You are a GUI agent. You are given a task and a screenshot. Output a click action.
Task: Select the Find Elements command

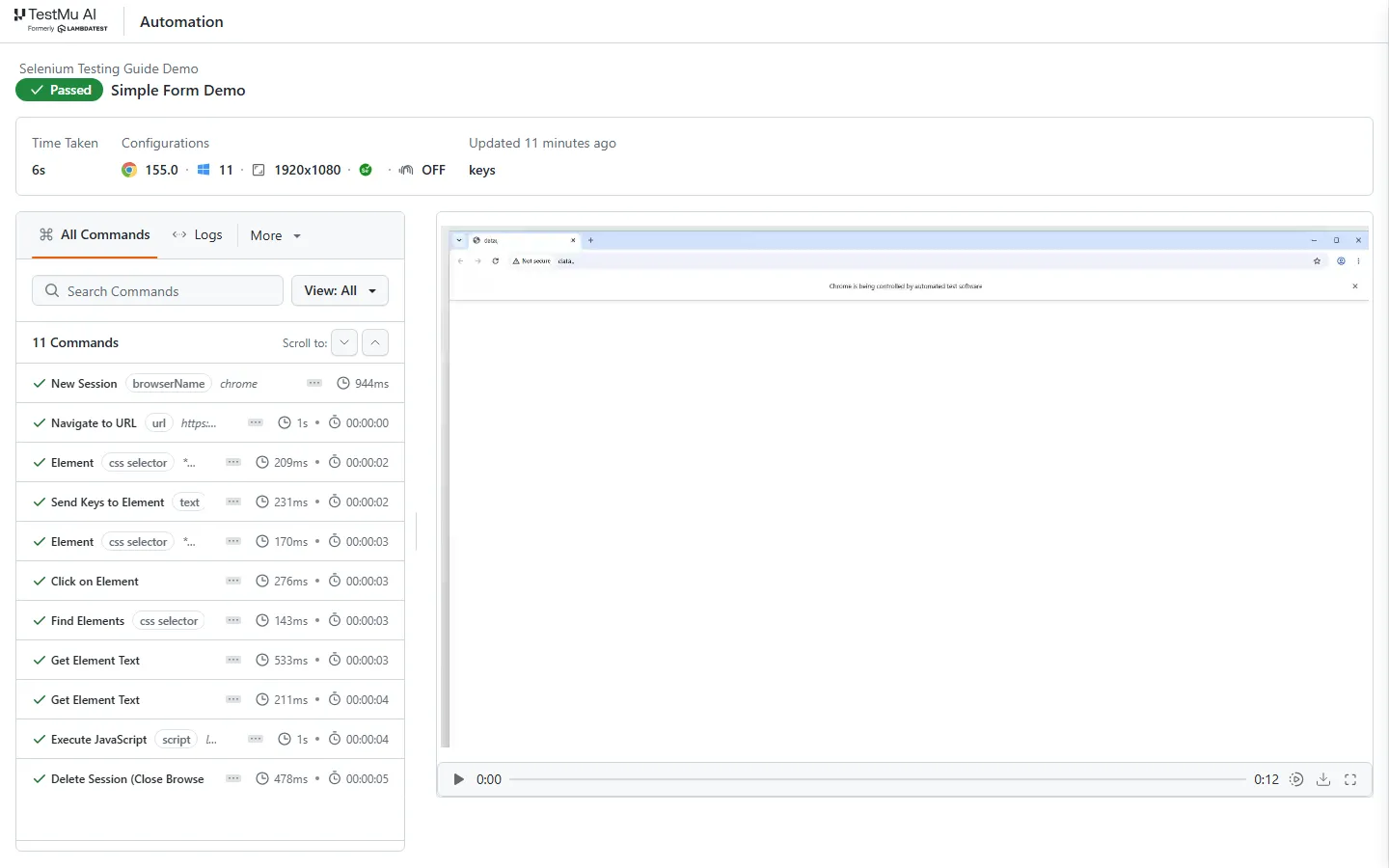(x=210, y=620)
